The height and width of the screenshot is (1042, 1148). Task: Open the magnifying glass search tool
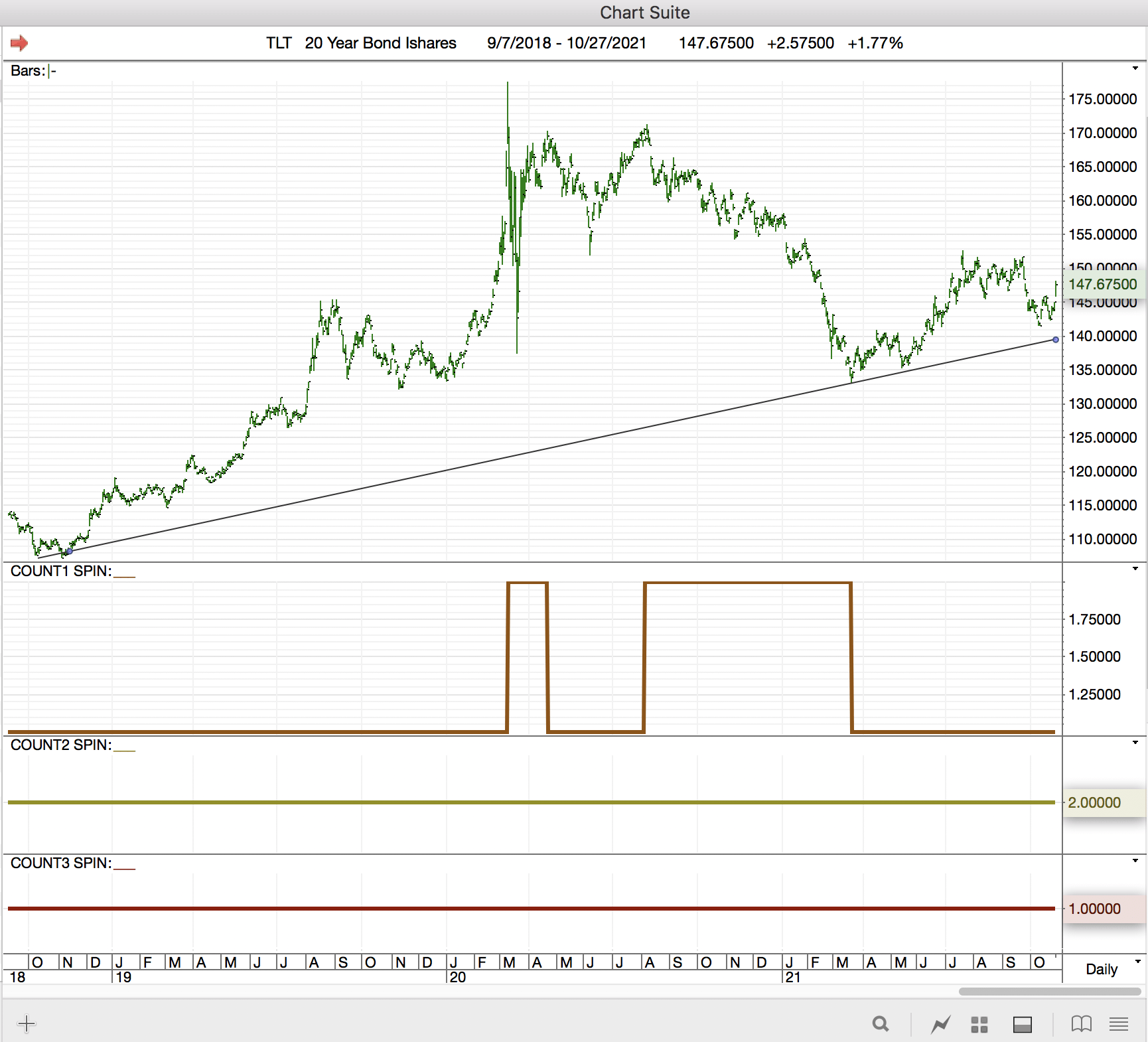(881, 1024)
